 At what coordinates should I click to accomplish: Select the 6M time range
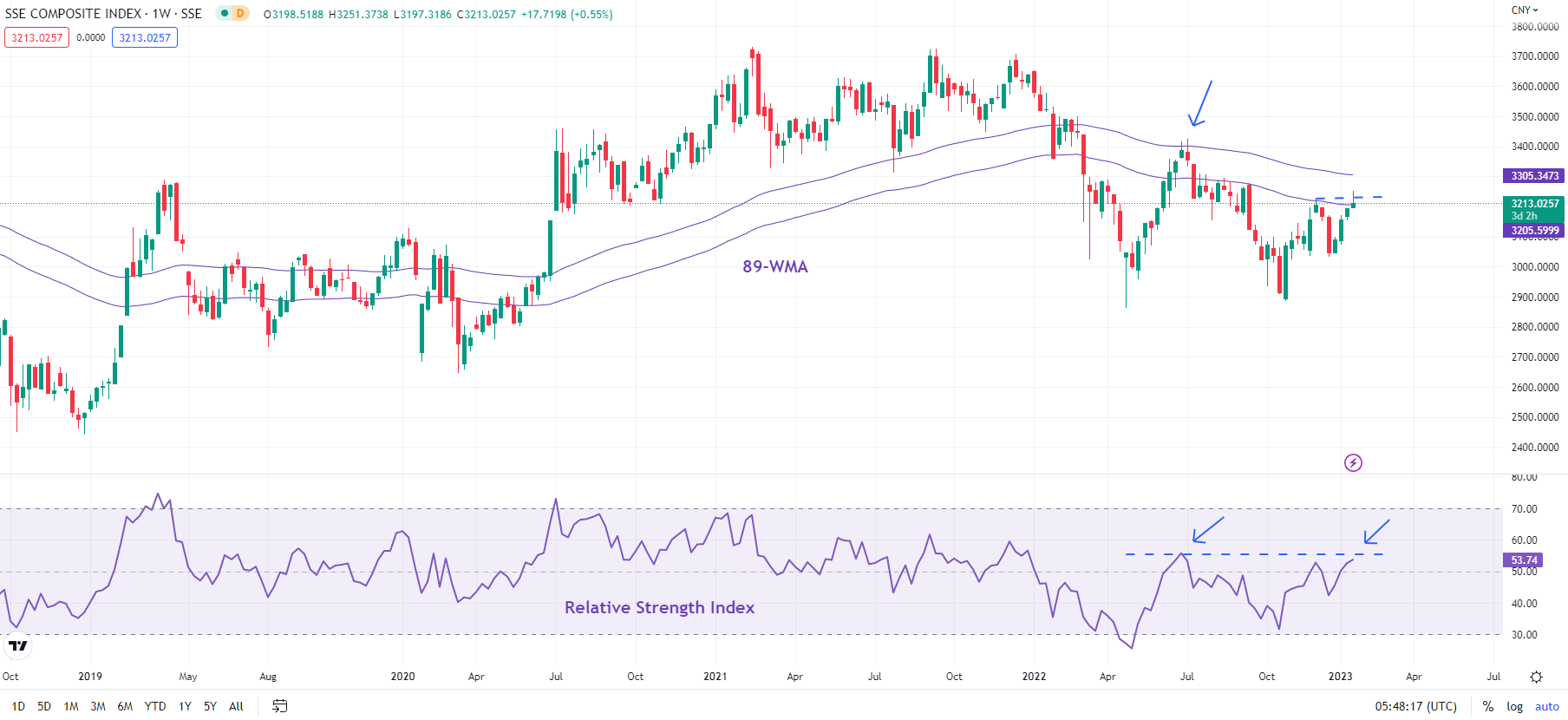125,706
